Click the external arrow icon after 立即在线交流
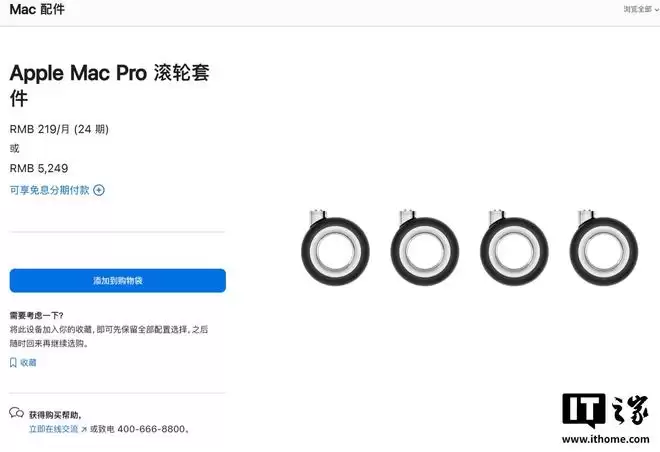 tap(84, 429)
